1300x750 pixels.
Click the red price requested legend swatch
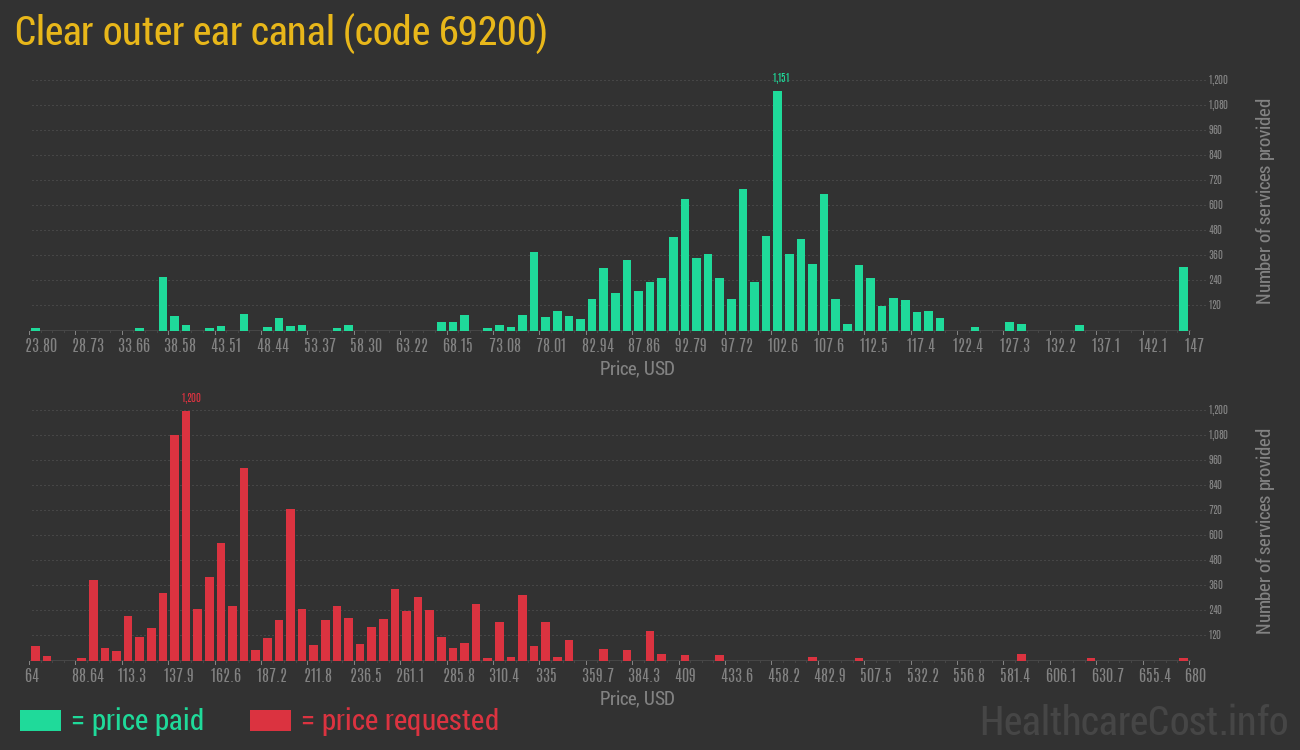point(270,720)
